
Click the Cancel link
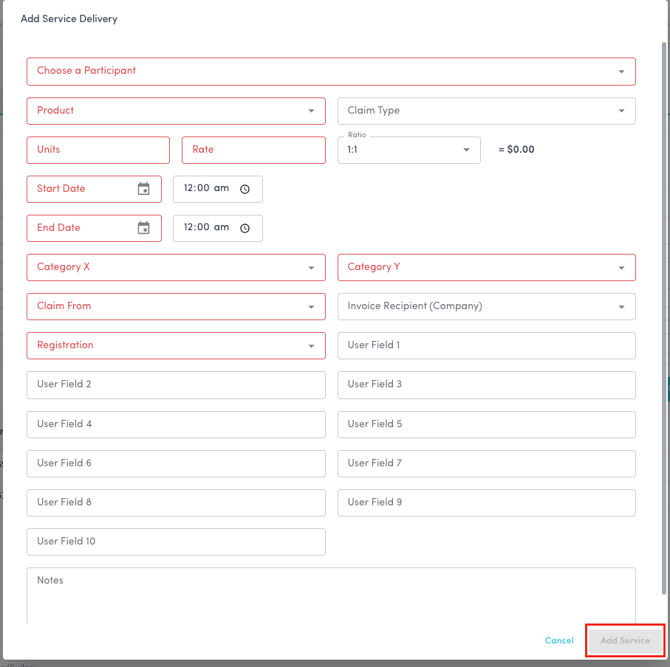[559, 640]
